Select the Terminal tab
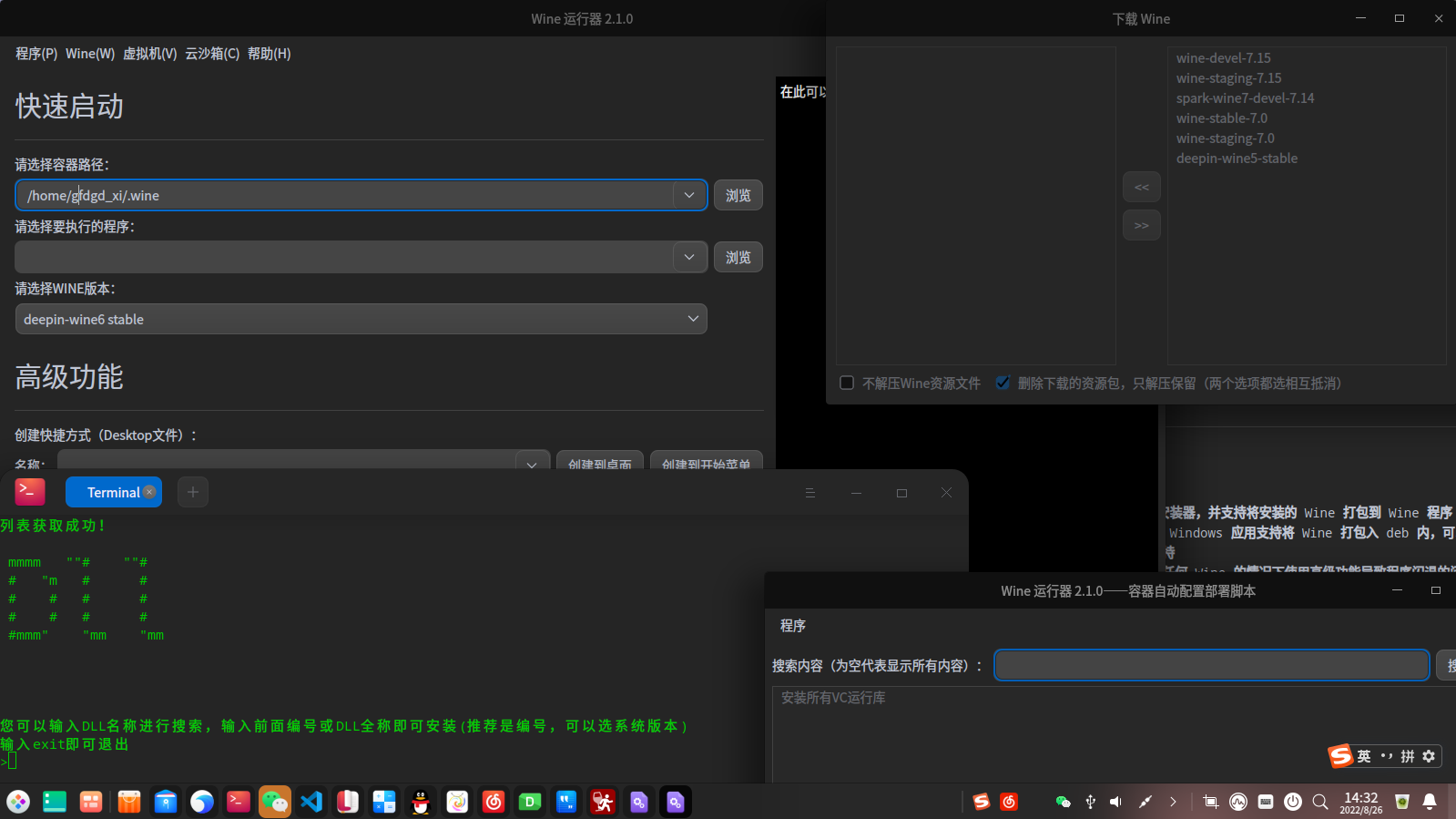This screenshot has width=1456, height=819. 113,492
